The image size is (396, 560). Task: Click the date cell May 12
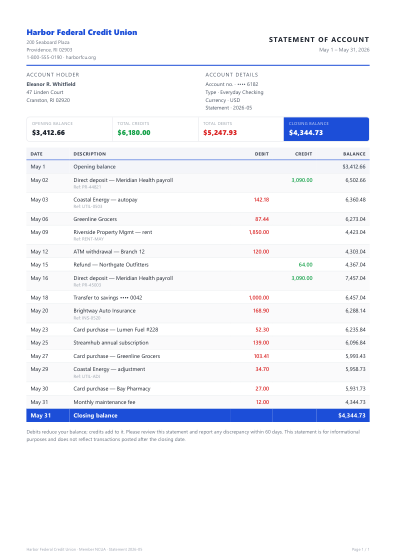(39, 252)
